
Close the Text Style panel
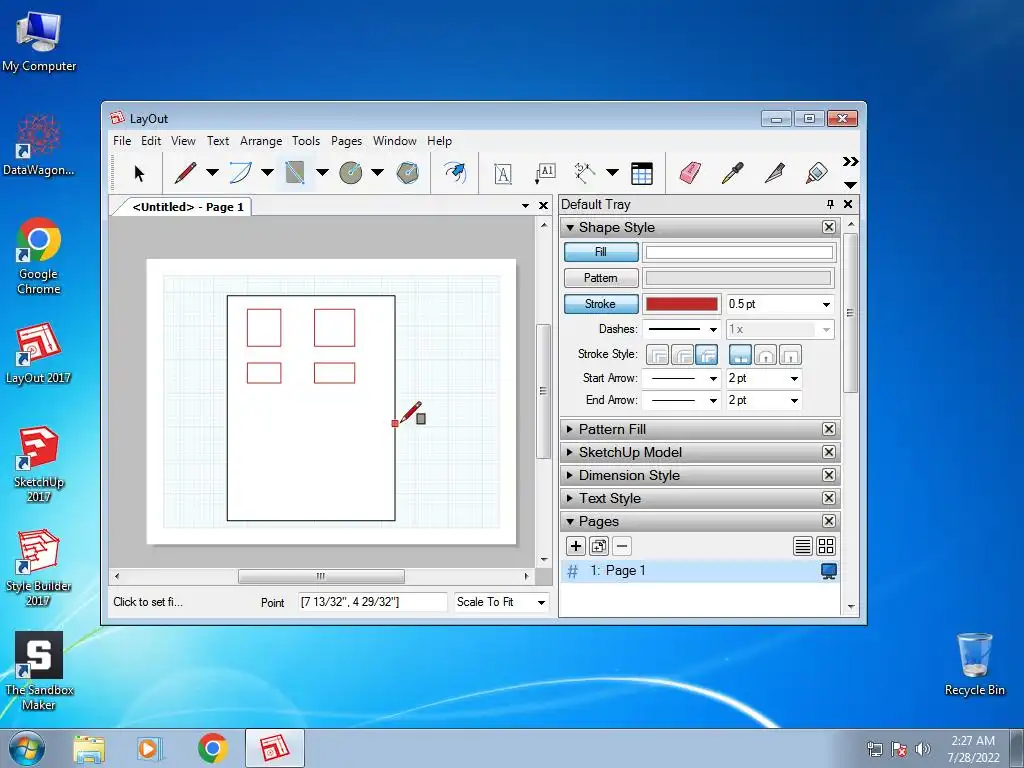(x=829, y=498)
